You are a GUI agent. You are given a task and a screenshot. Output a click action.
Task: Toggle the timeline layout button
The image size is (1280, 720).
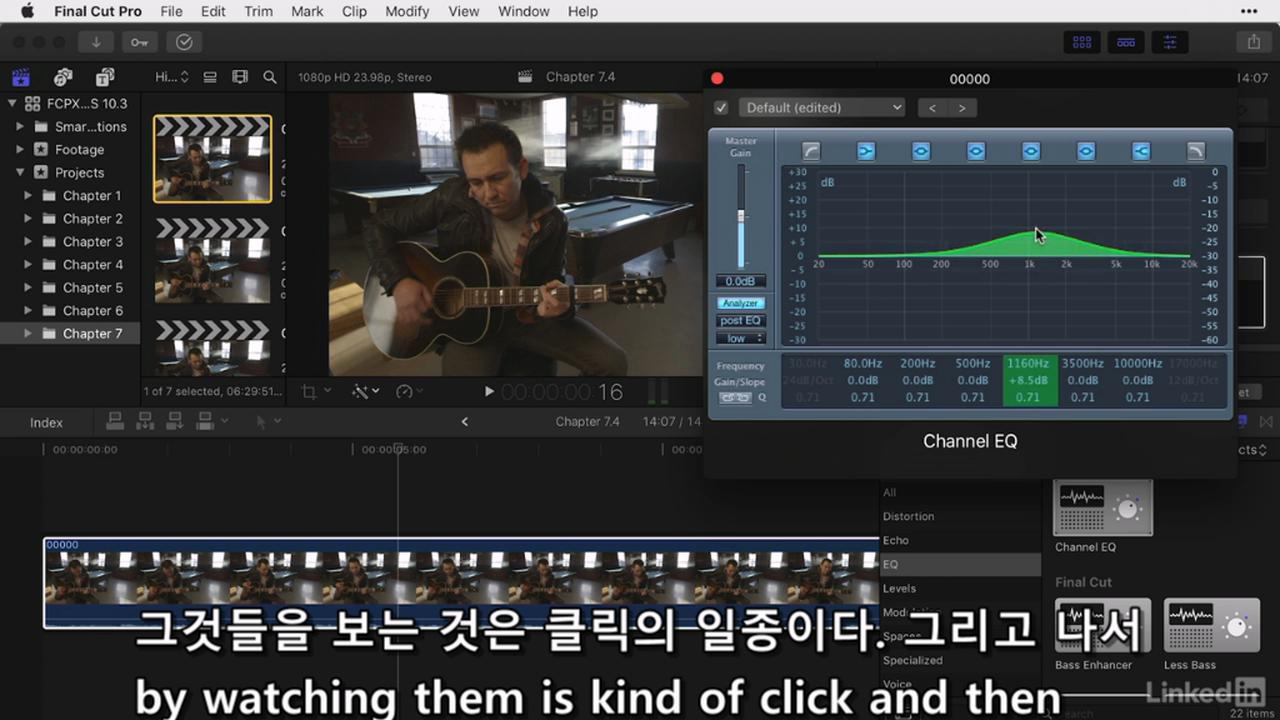(x=1126, y=42)
